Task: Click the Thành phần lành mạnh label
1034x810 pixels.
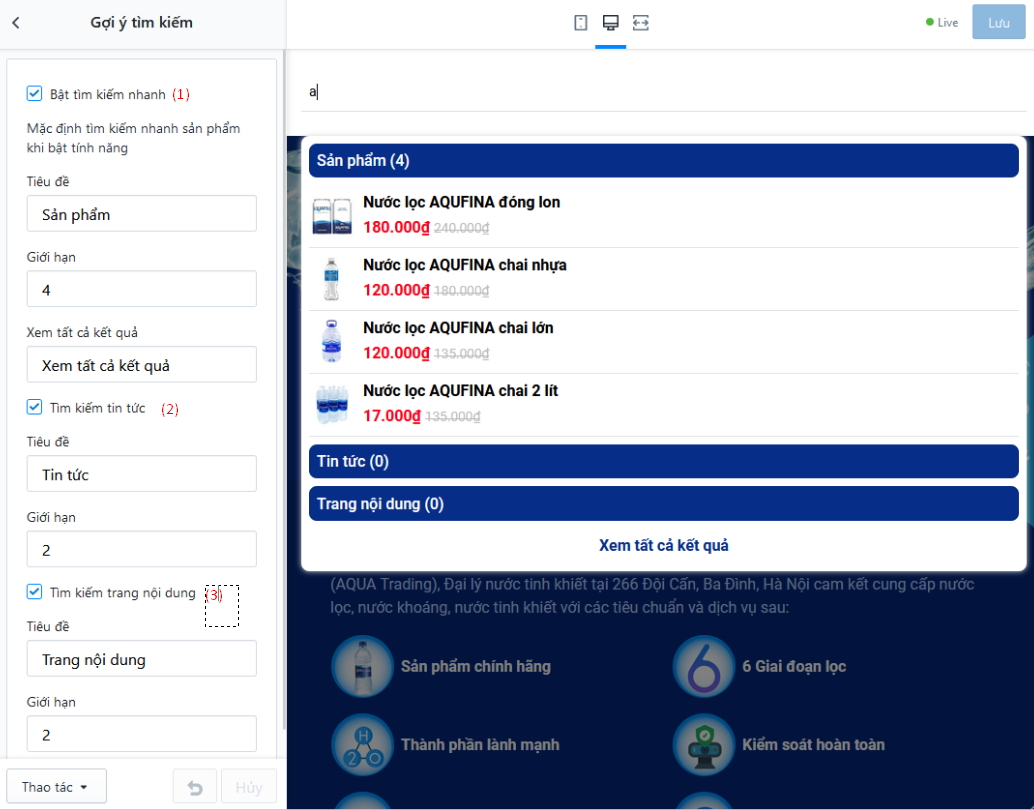Action: point(480,745)
